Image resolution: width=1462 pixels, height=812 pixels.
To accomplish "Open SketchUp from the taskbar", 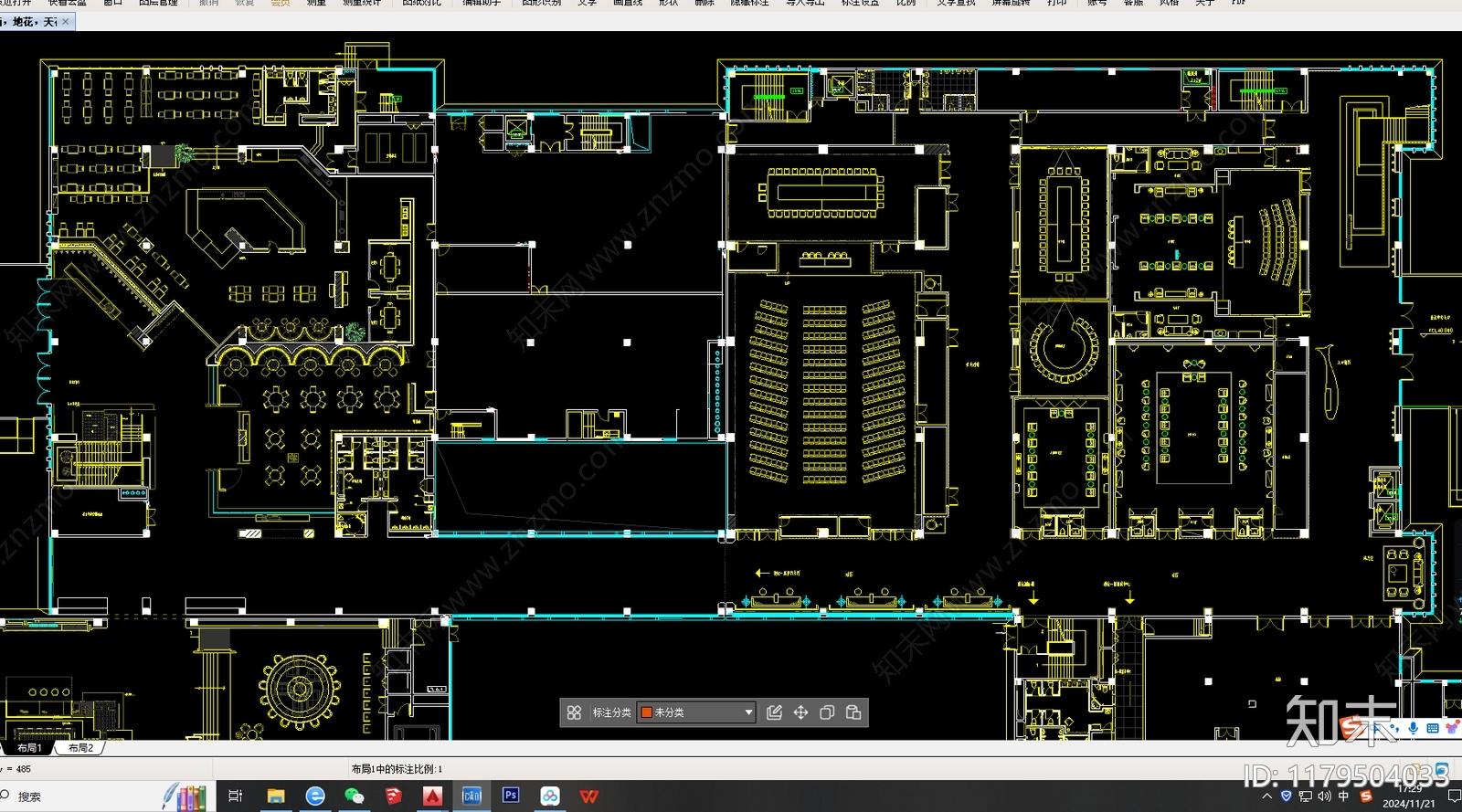I will [394, 796].
